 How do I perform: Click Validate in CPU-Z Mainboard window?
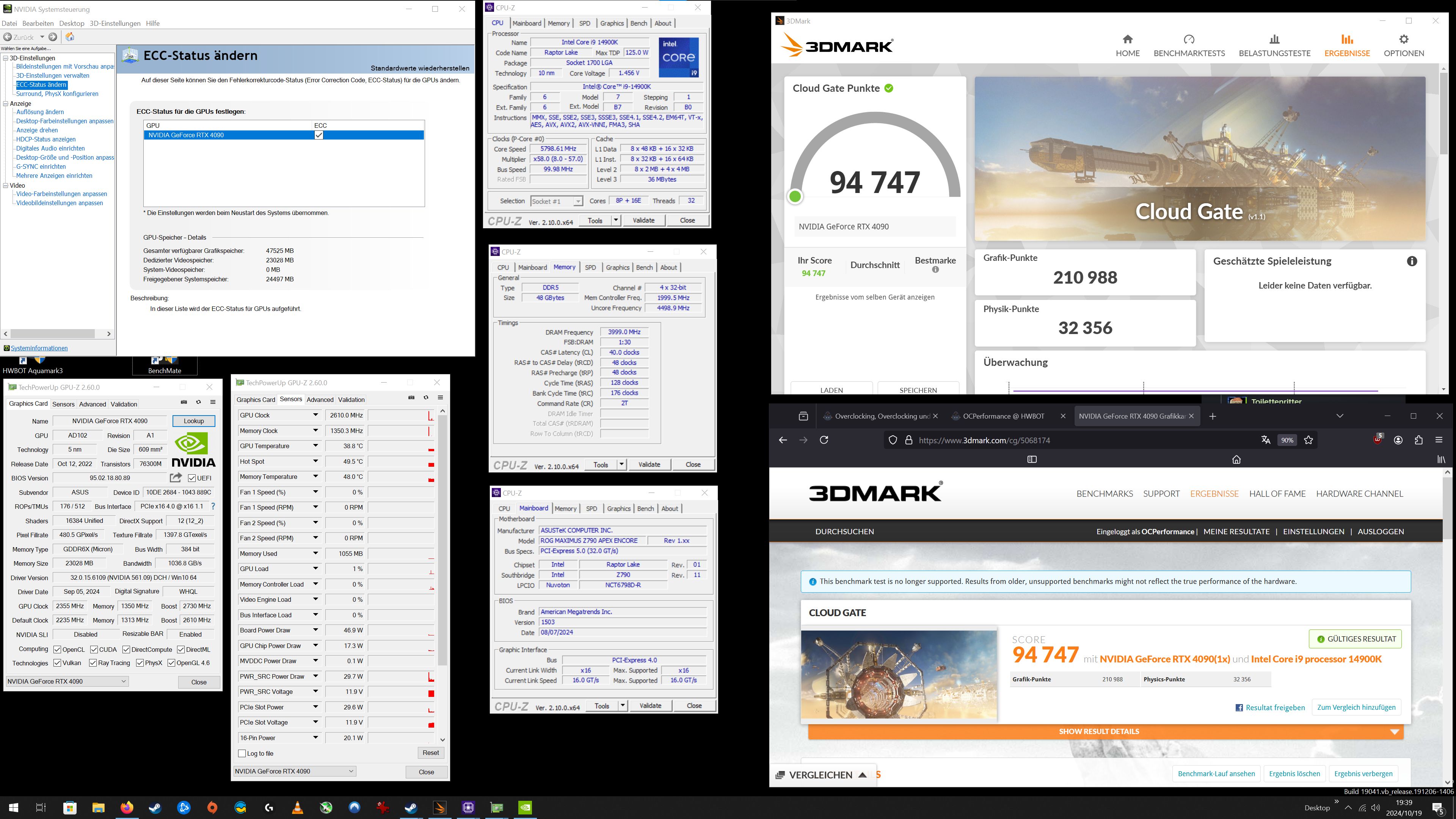point(650,705)
